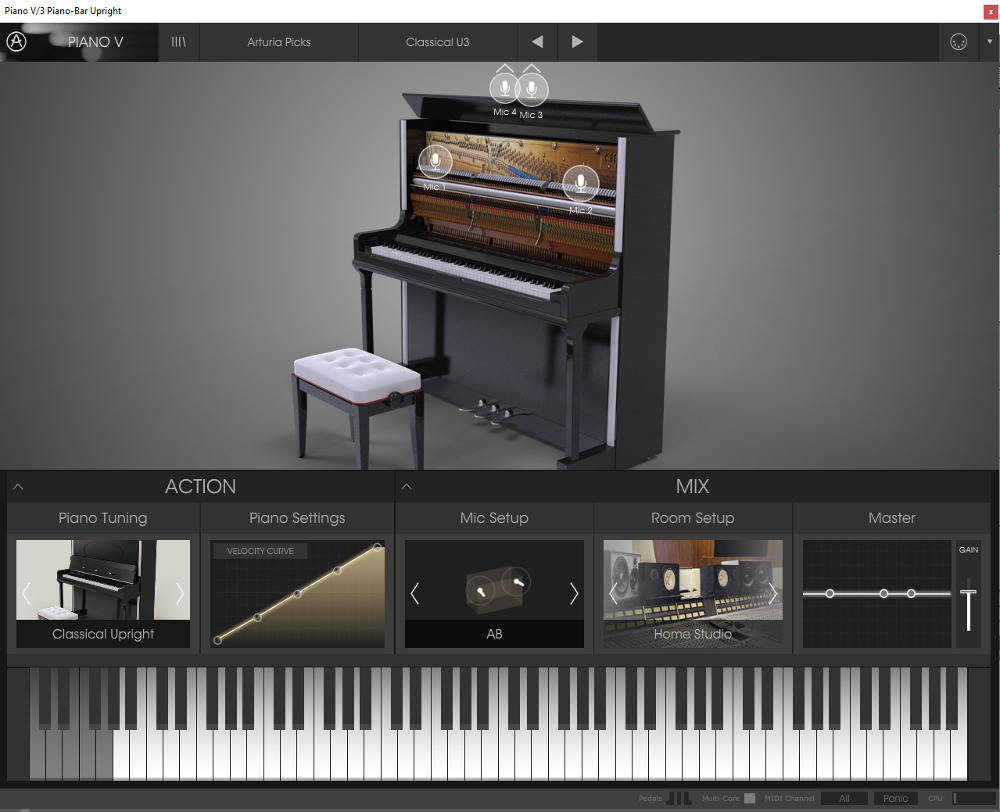Open the Piano Settings tab
Image resolution: width=1000 pixels, height=812 pixels.
[x=297, y=518]
